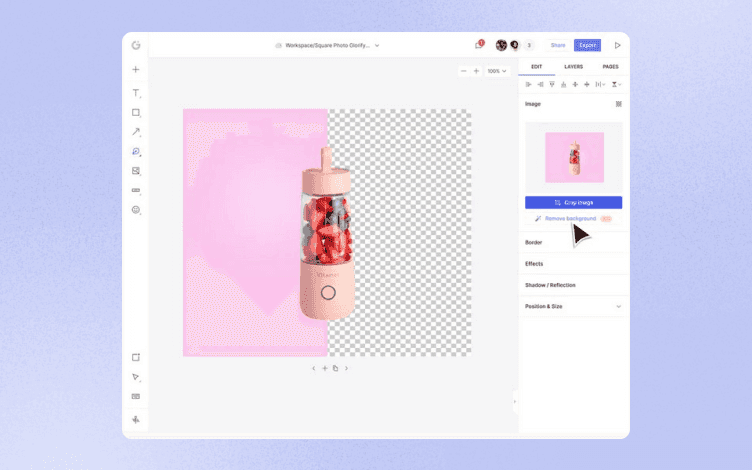Click the Glorify logo icon
Viewport: 752px width, 470px height.
(x=136, y=45)
